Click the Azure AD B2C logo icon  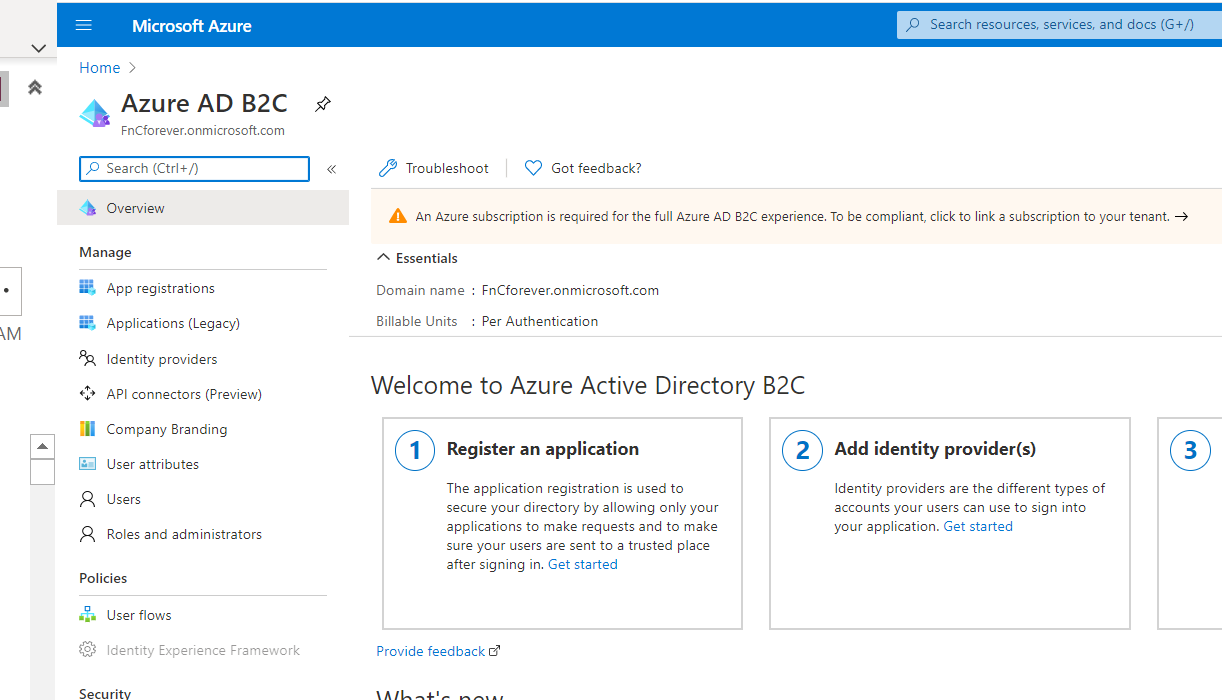click(x=95, y=113)
